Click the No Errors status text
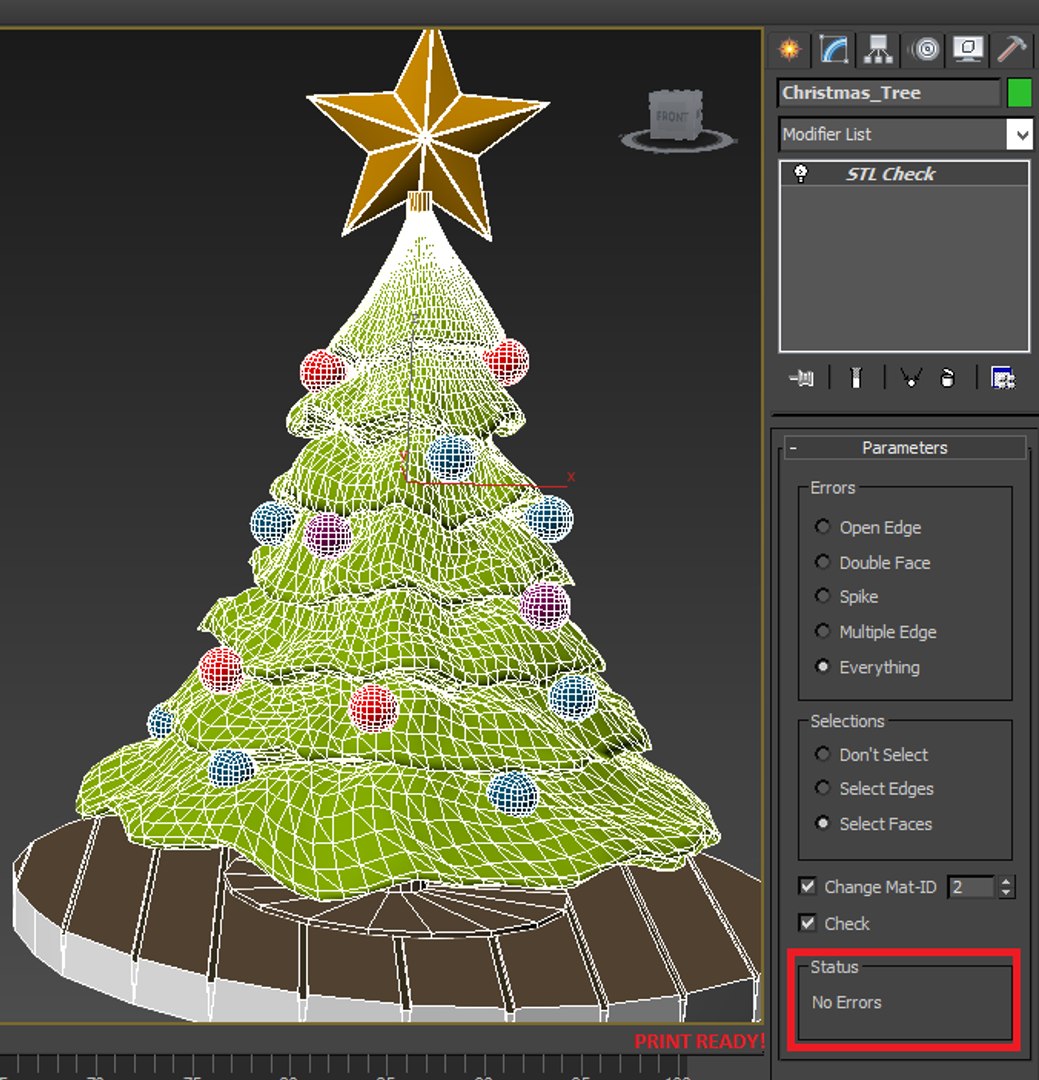This screenshot has height=1080, width=1039. coord(847,1002)
